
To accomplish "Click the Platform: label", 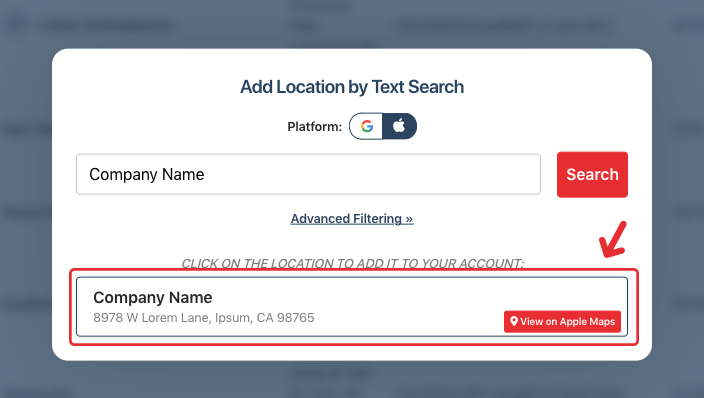I will click(x=315, y=127).
